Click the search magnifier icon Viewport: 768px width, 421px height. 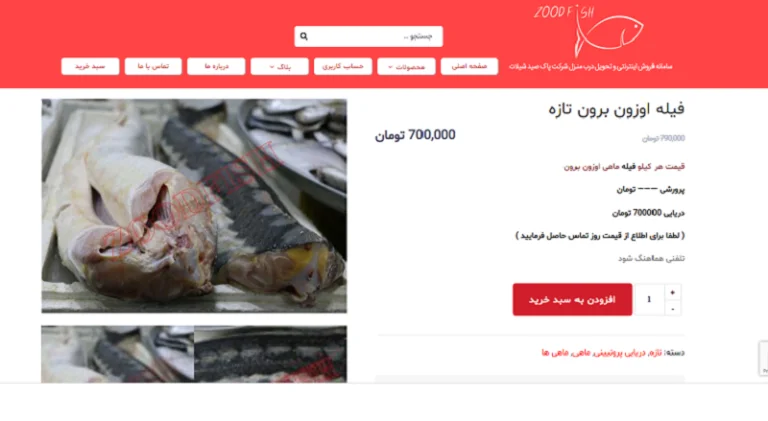pyautogui.click(x=304, y=36)
